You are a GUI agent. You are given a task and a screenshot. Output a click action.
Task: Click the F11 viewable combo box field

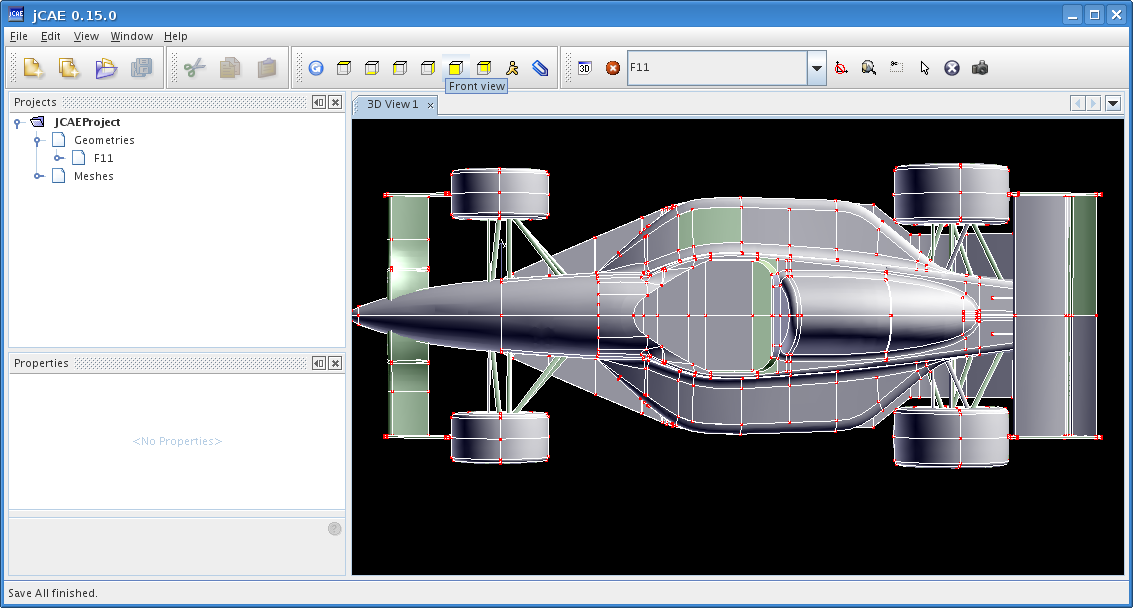(x=718, y=68)
